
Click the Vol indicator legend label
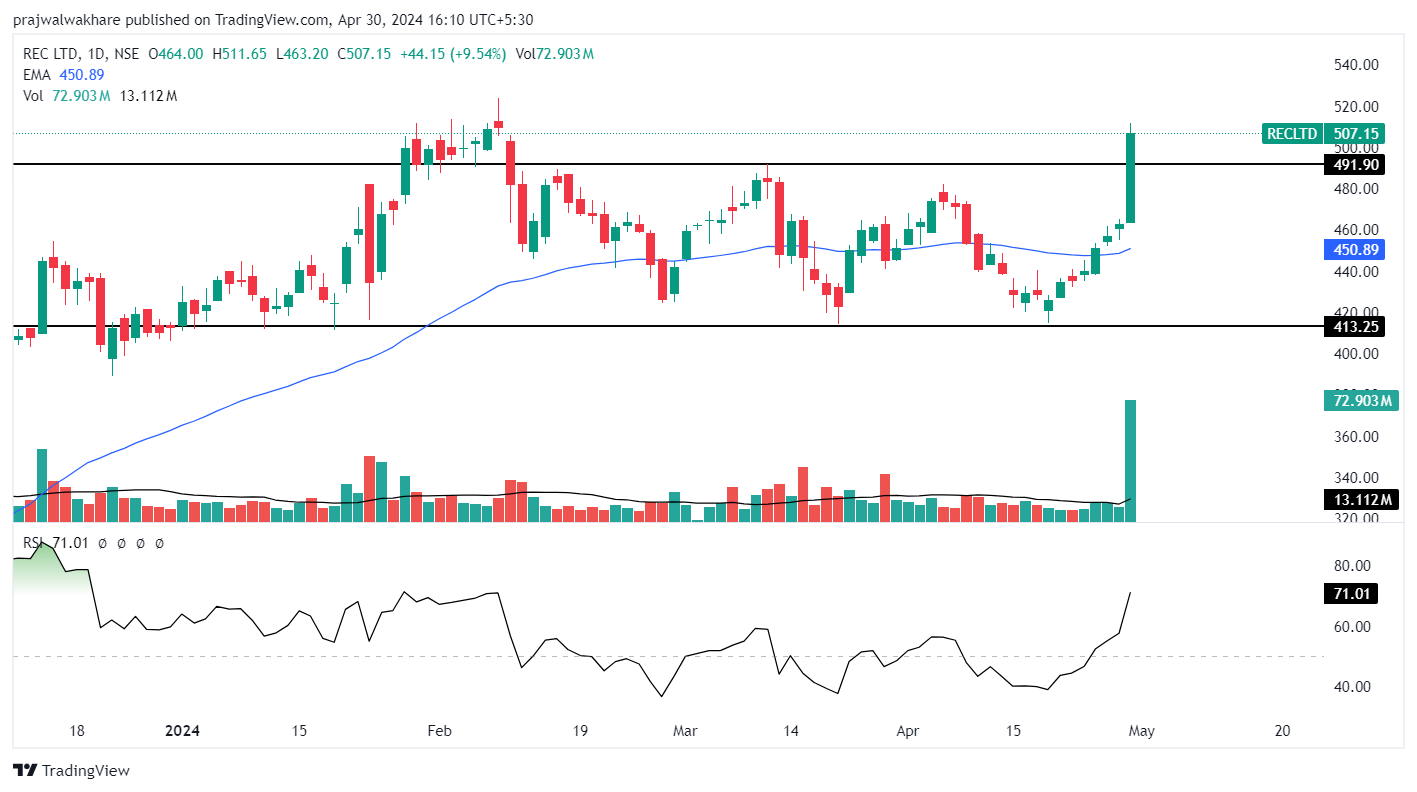[x=35, y=96]
